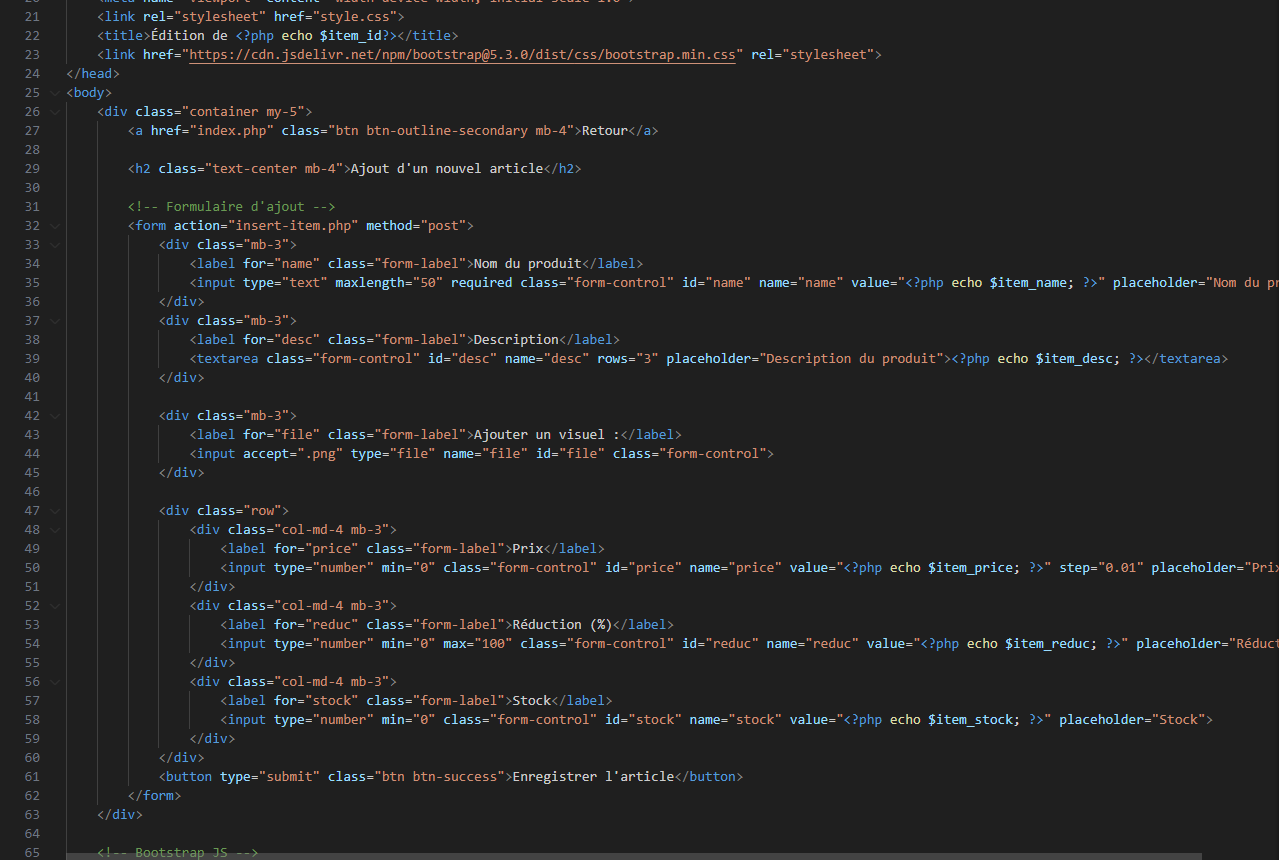The image size is (1279, 860).
Task: Collapse the body tag fold on line 25
Action: point(55,93)
